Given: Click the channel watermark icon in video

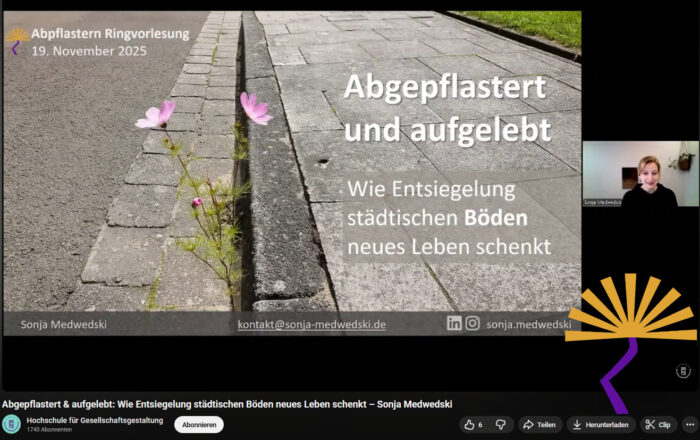Looking at the screenshot, I should click(684, 371).
